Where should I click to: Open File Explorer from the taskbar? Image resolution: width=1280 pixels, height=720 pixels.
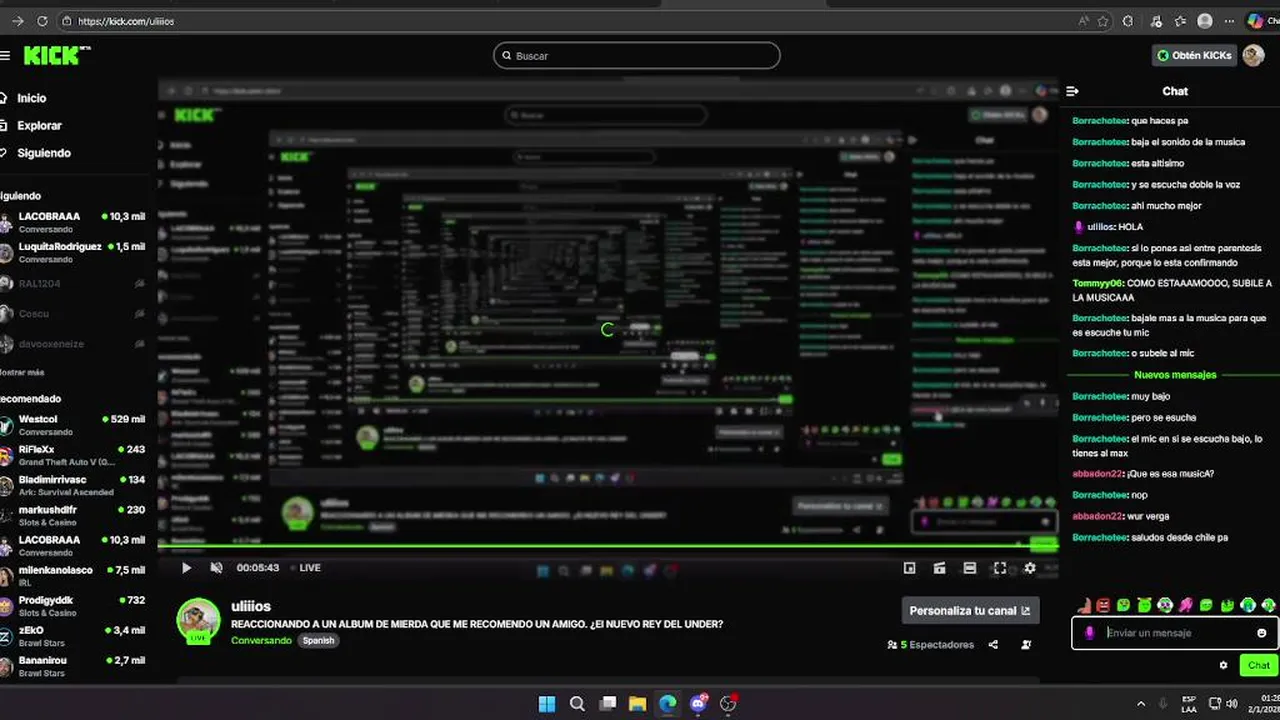[638, 704]
